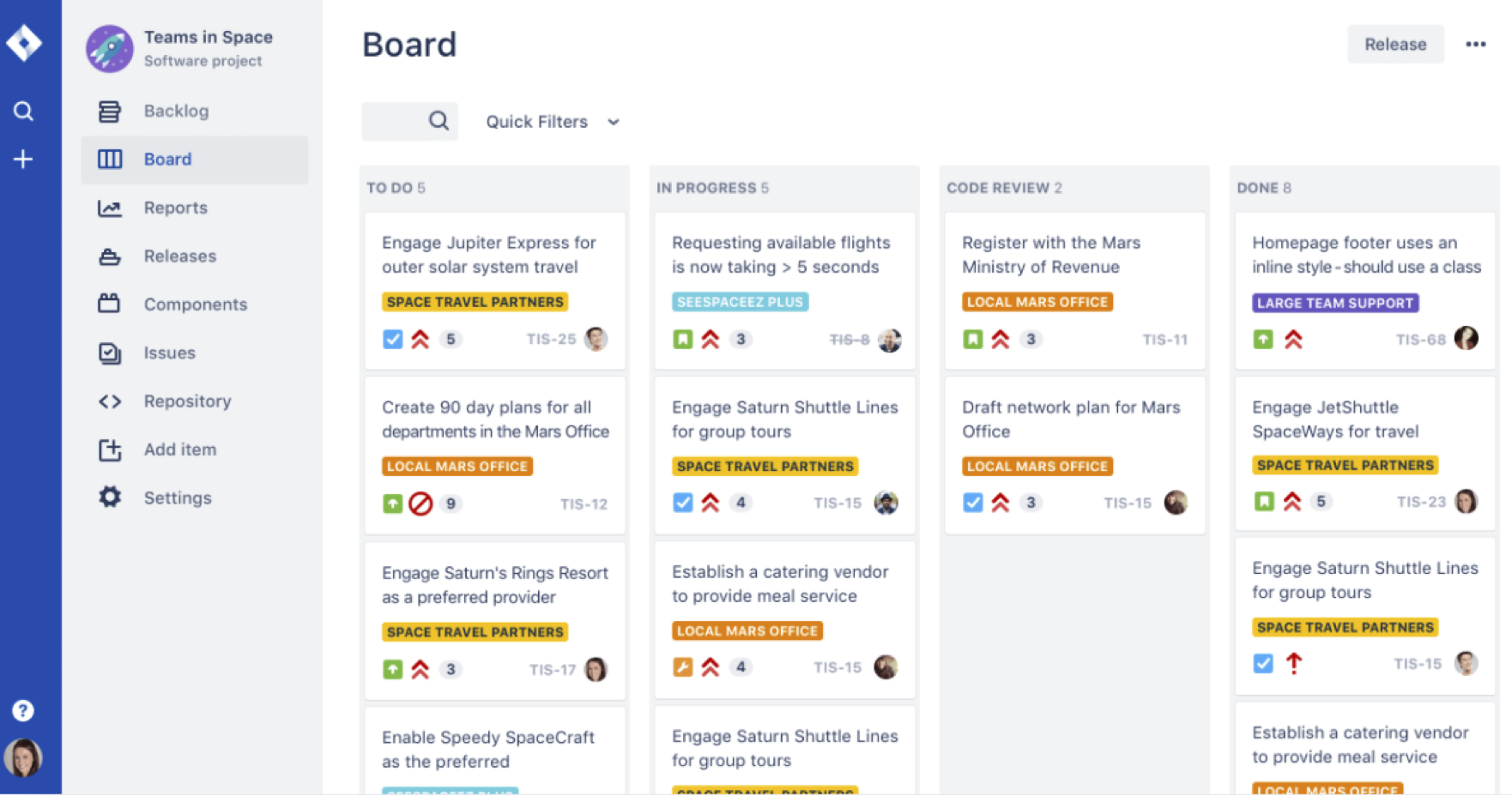Image resolution: width=1512 pixels, height=796 pixels.
Task: Click Add item in the sidebar
Action: [195, 449]
